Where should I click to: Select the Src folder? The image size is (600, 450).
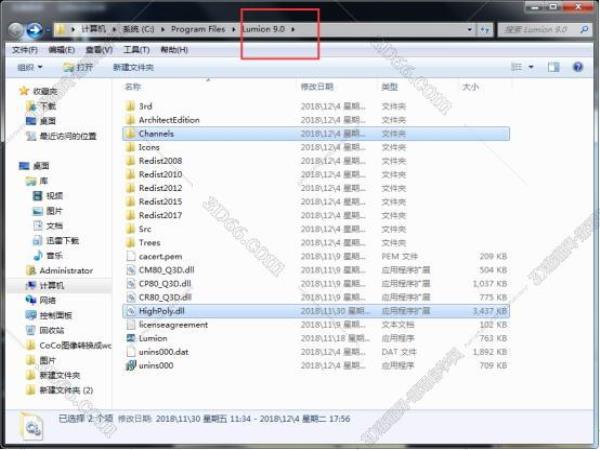click(145, 229)
